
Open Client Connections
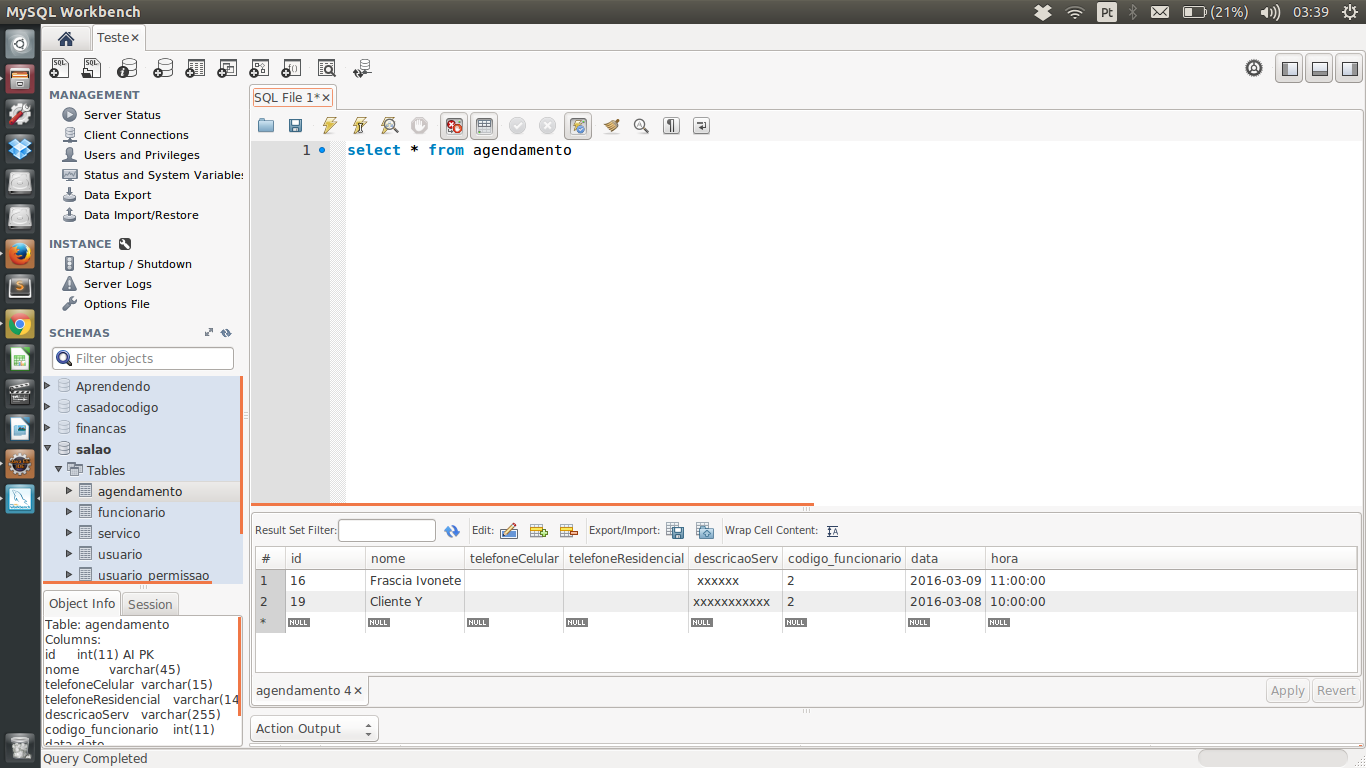pos(136,135)
